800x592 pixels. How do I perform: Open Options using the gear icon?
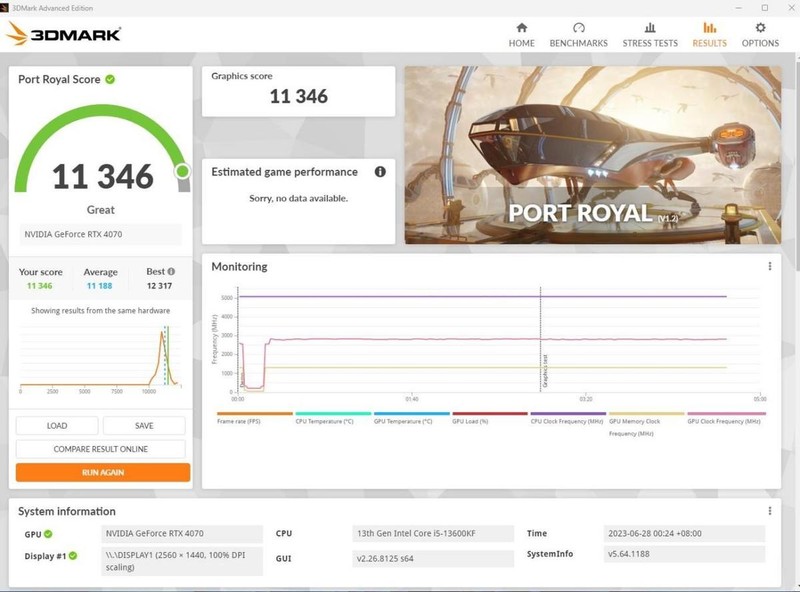coord(761,30)
